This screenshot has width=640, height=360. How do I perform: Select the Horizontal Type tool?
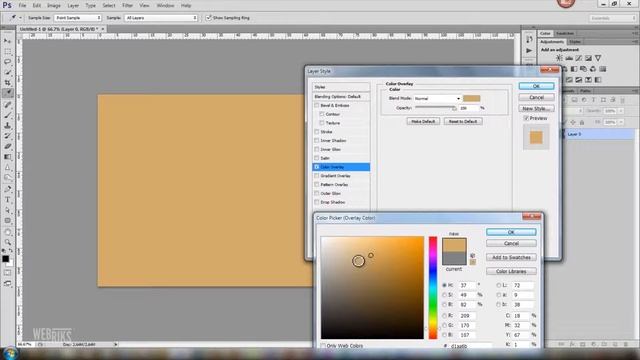7,200
